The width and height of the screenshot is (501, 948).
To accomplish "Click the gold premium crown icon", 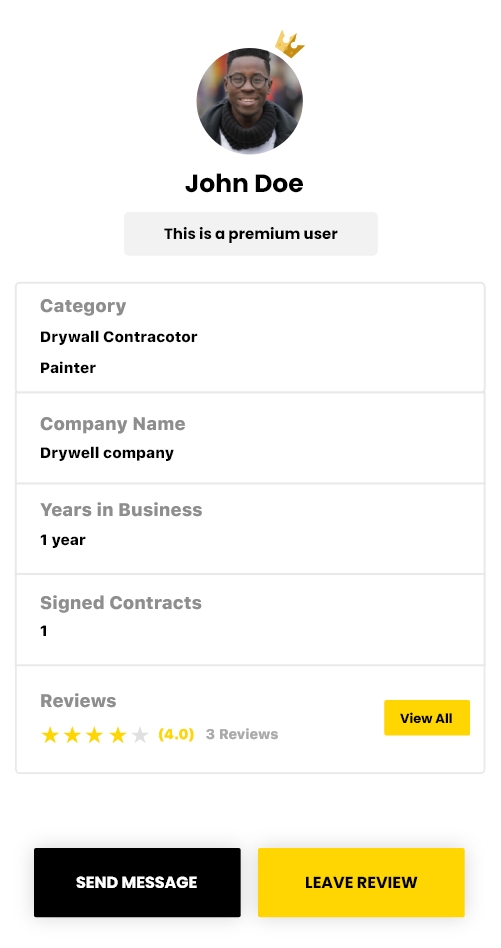I will pos(289,44).
